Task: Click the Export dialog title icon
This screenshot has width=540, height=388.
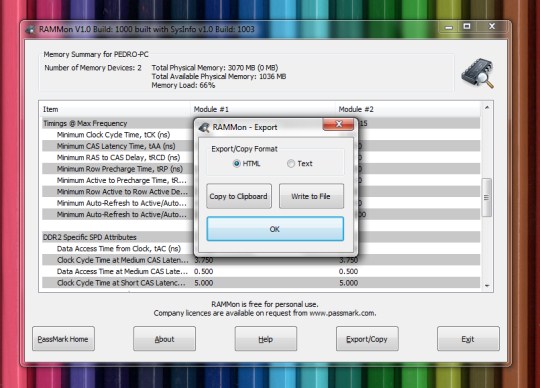Action: tap(204, 127)
